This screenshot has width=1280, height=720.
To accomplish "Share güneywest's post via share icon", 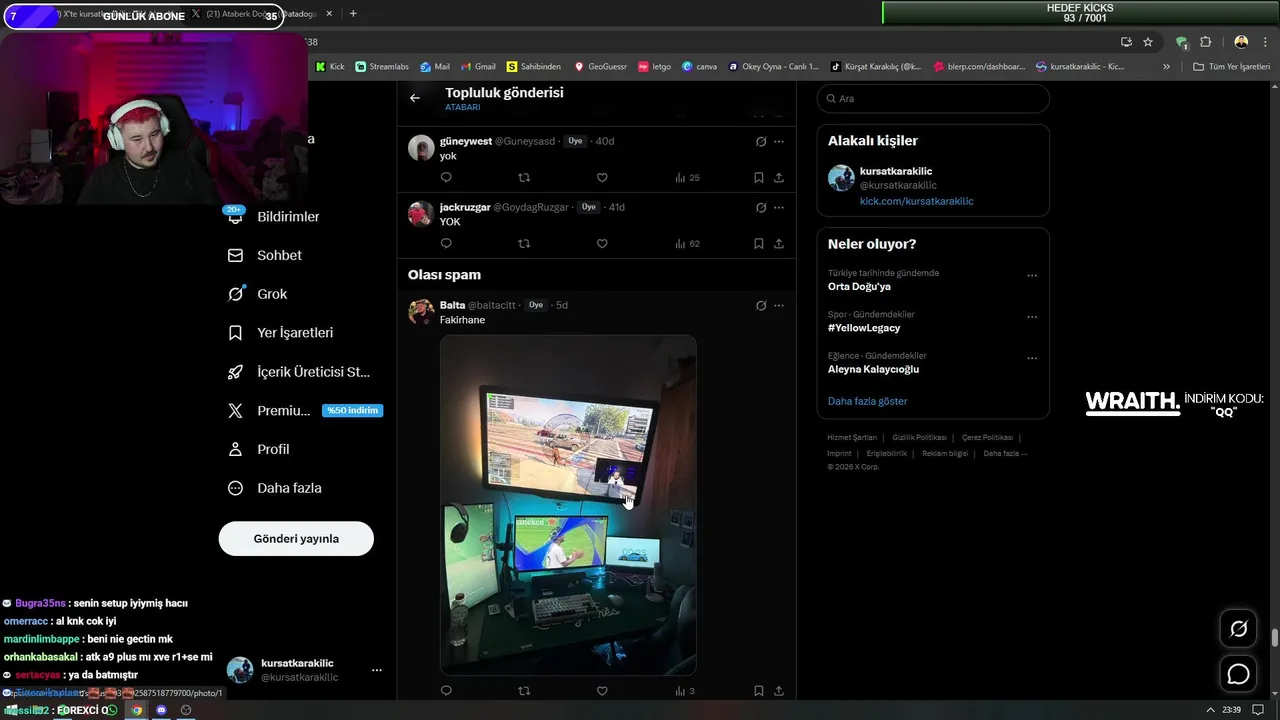I will (x=779, y=177).
